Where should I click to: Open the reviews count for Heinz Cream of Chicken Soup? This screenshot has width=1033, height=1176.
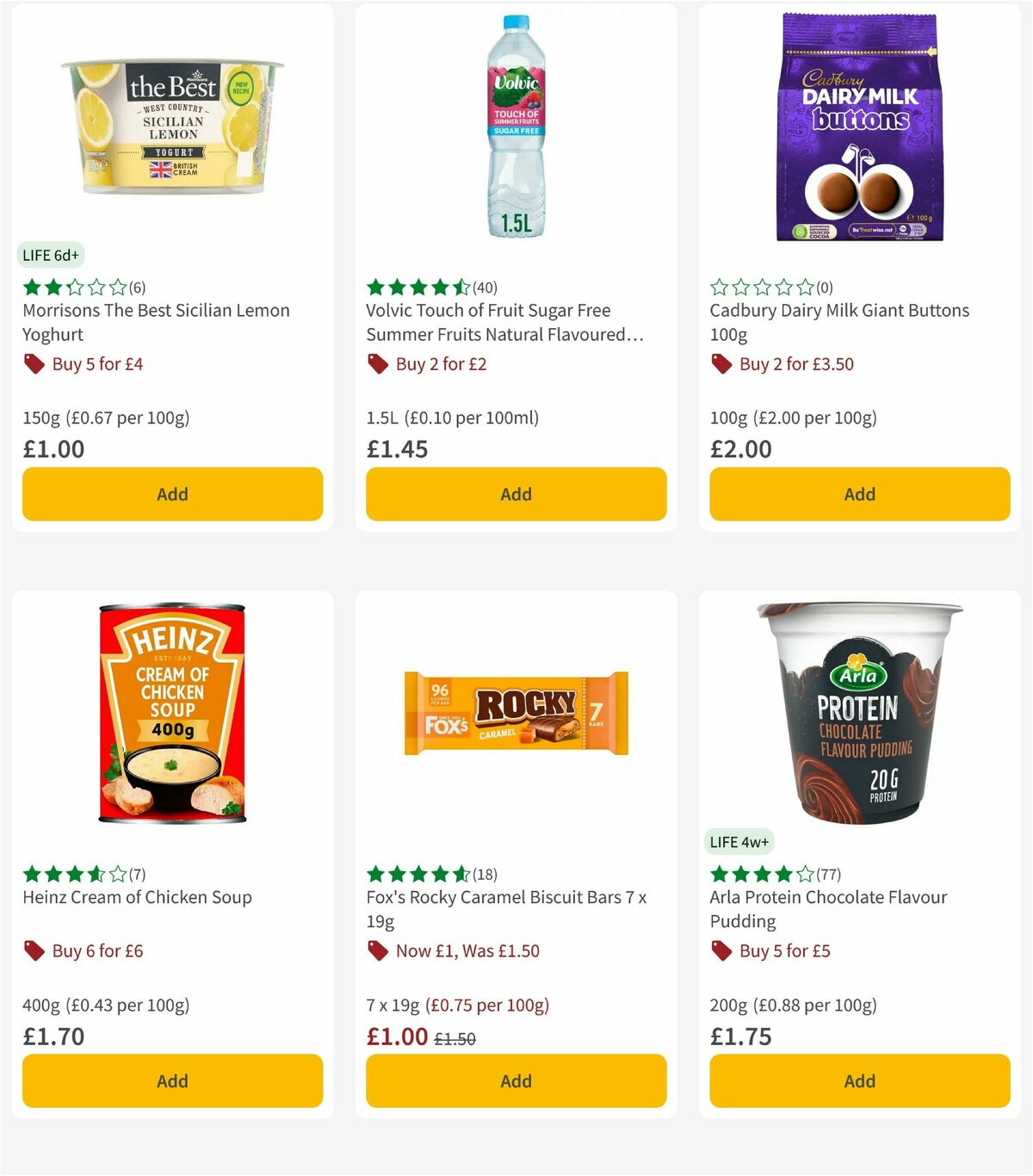pos(136,873)
